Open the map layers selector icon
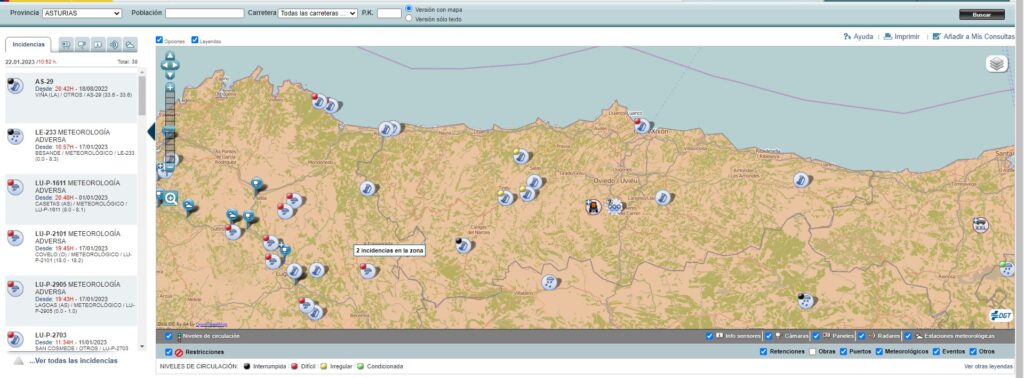This screenshot has width=1024, height=378. (997, 64)
